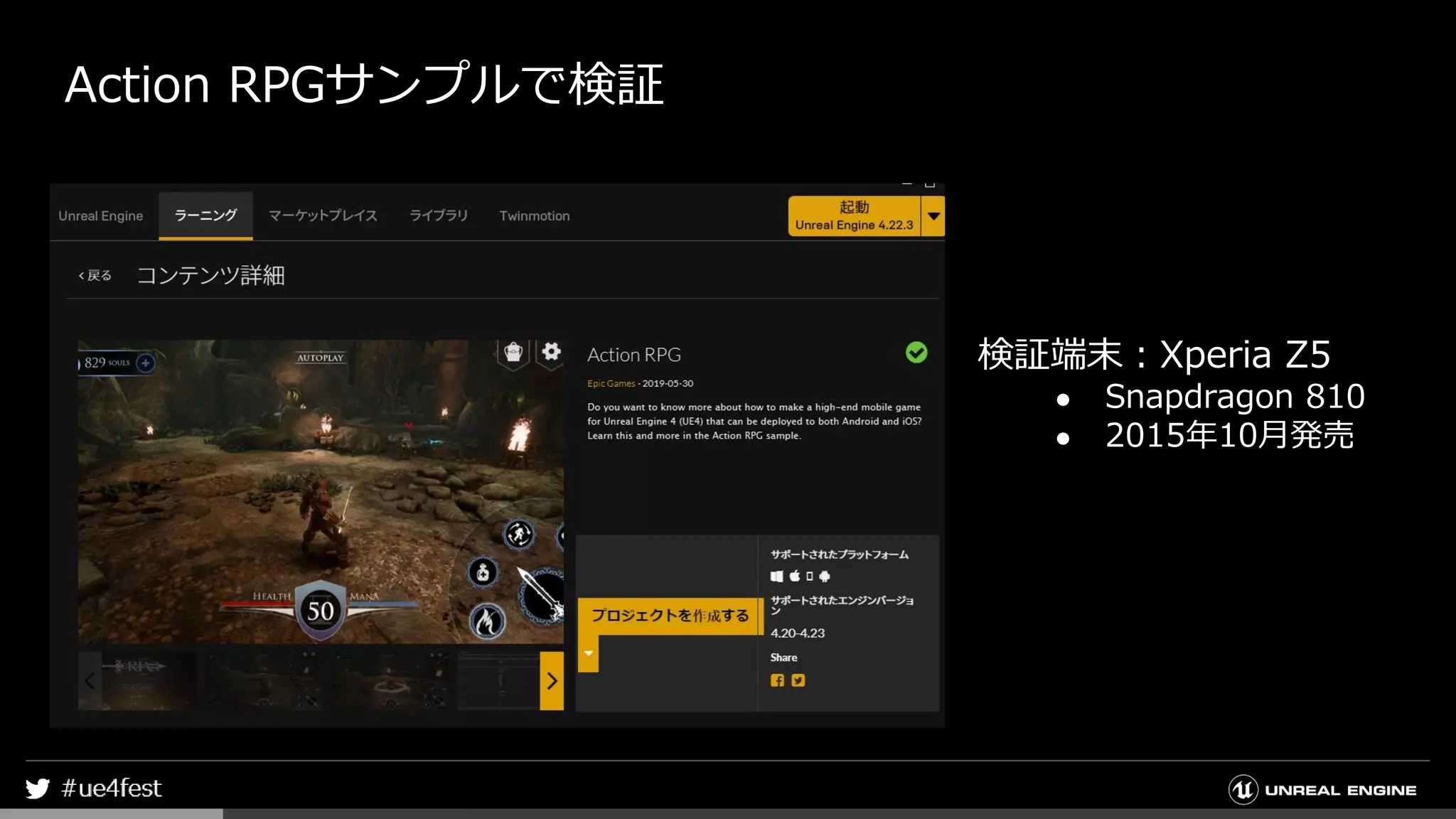Screen dimensions: 1456x819
Task: Click the main Action RPG preview image
Action: [321, 492]
